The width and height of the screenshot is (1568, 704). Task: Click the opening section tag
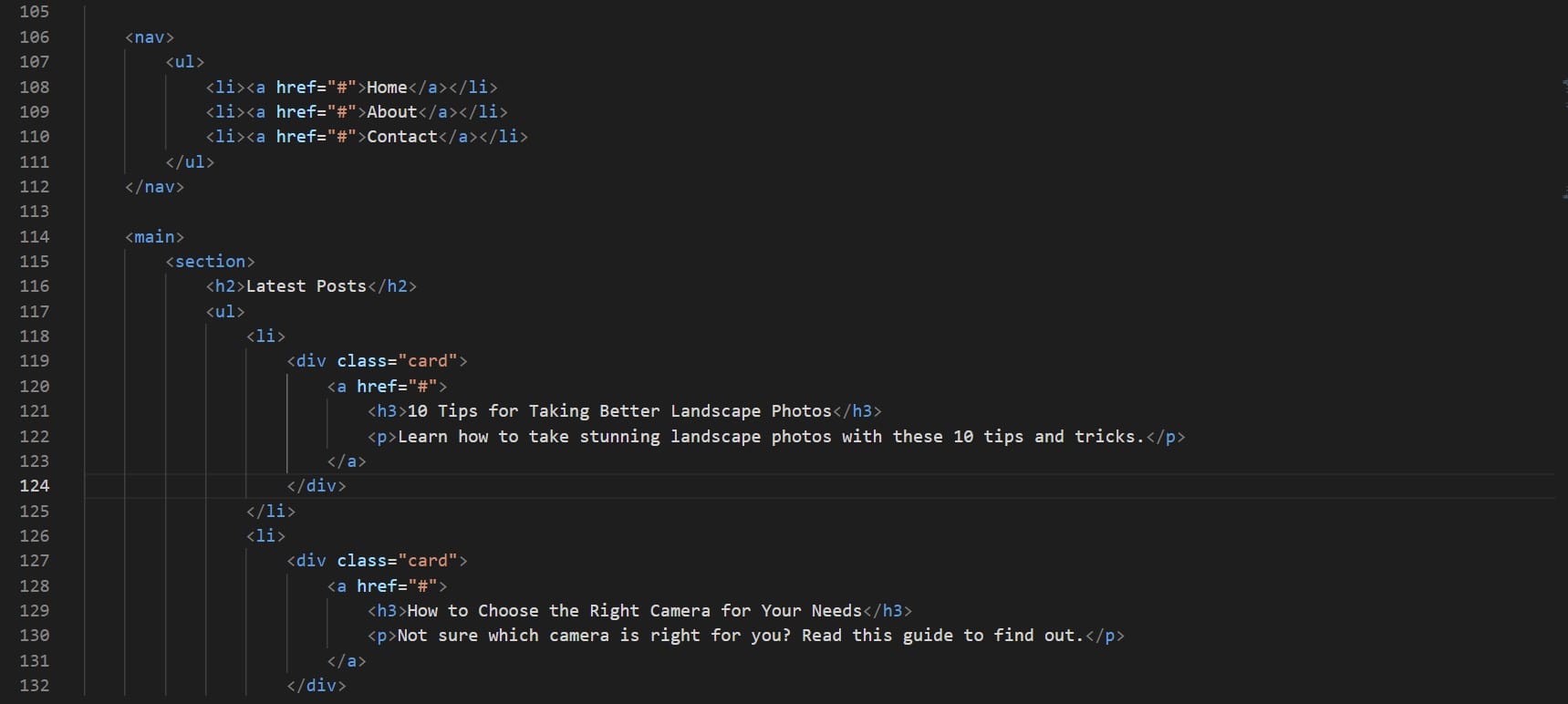(x=211, y=262)
